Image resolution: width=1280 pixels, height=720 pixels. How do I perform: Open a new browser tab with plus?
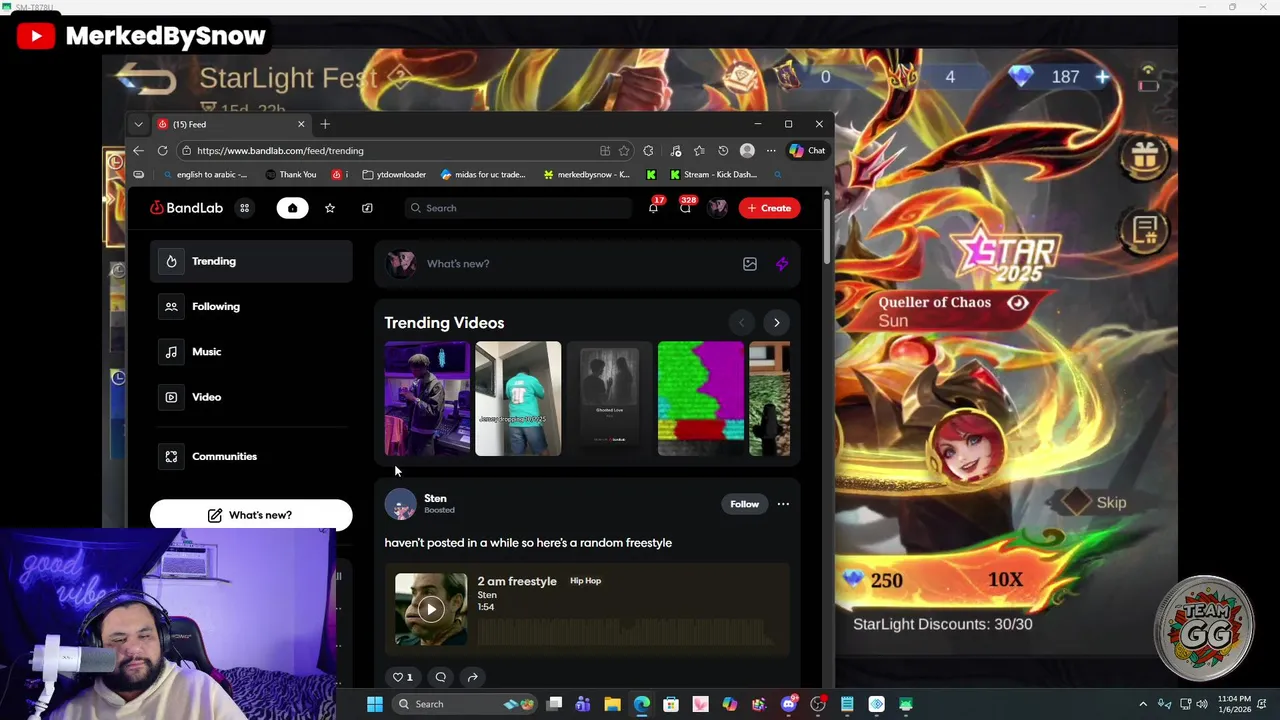325,124
